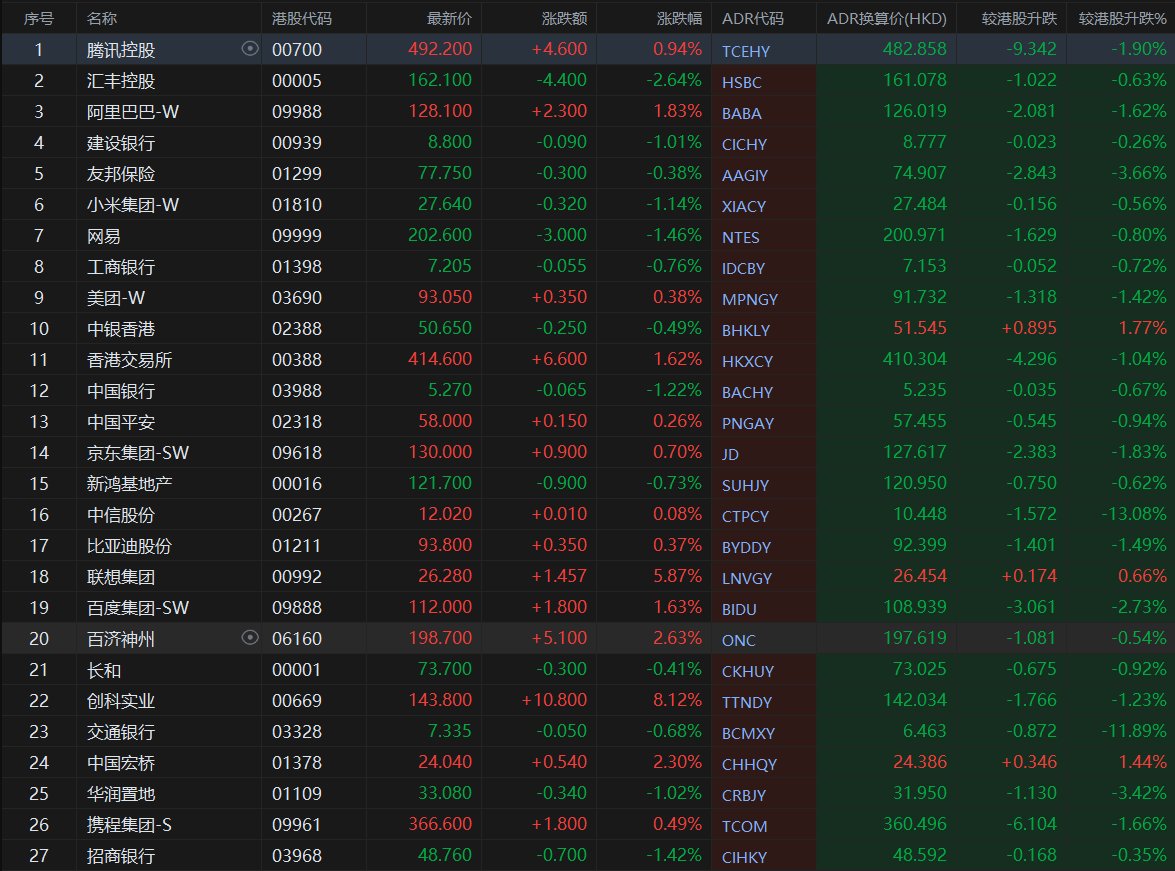Open the TCOM ADR code link

[x=744, y=826]
